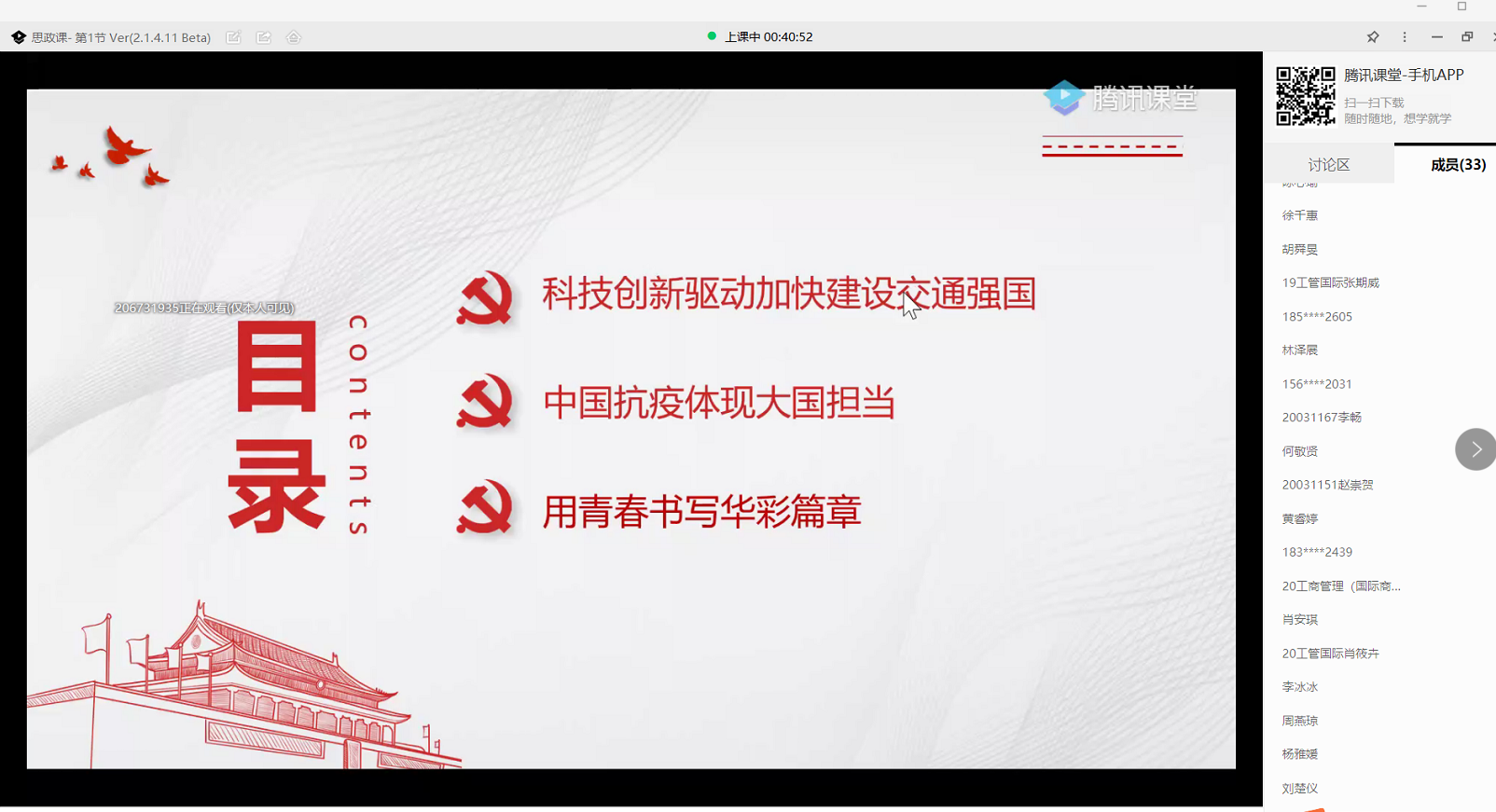The image size is (1496, 812).
Task: Click the home-shaped icon in title bar
Action: [294, 37]
